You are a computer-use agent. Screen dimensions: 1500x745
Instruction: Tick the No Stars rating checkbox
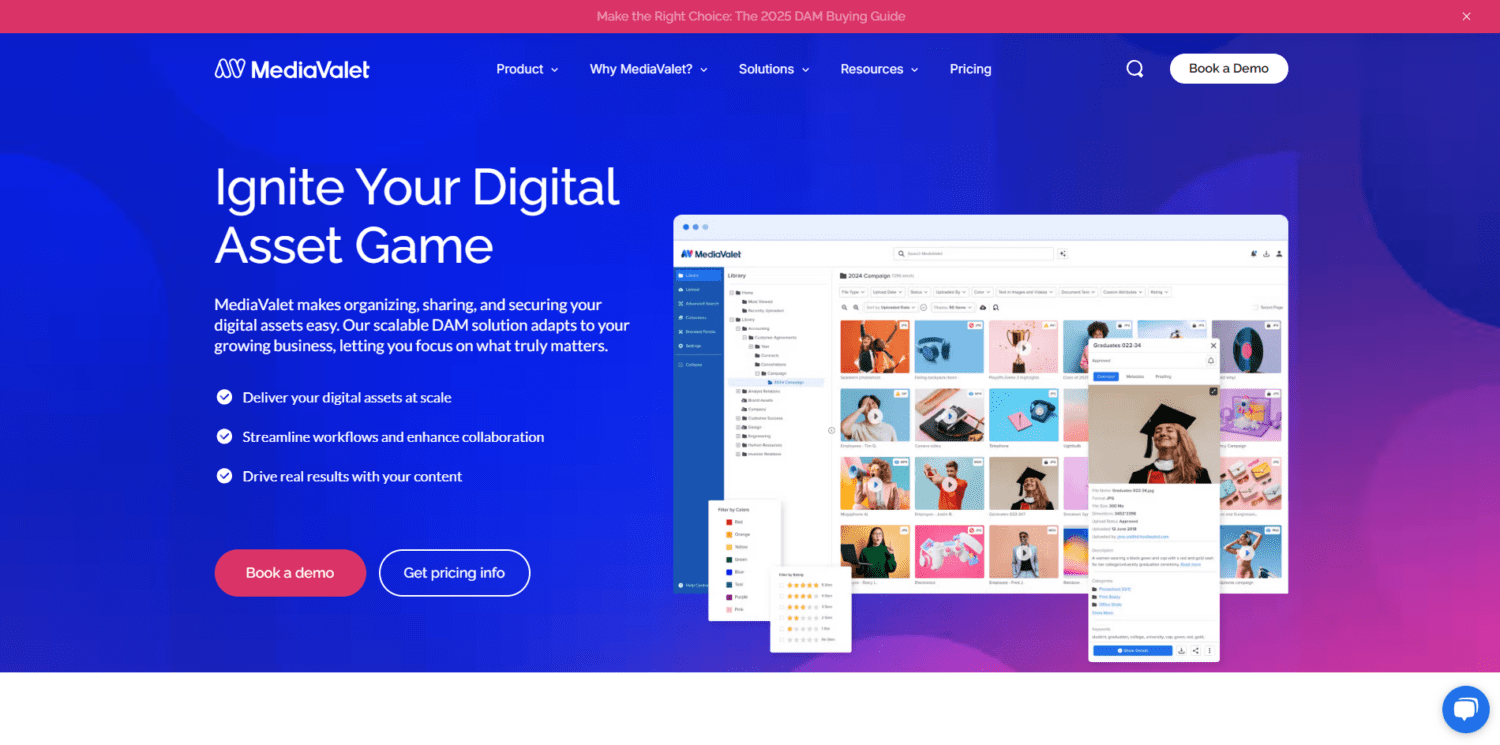point(782,640)
